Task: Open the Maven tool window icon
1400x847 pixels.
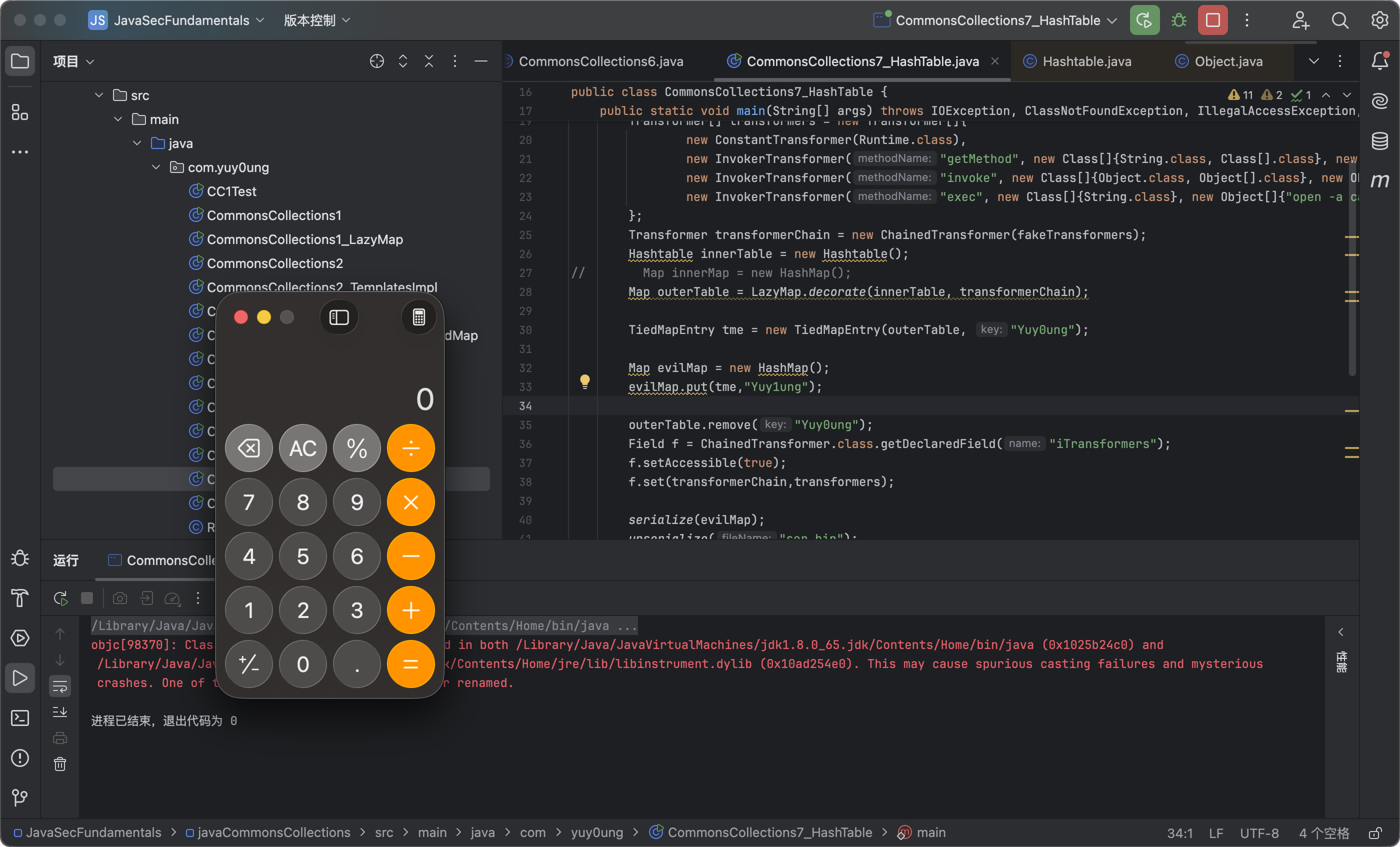Action: click(1379, 181)
